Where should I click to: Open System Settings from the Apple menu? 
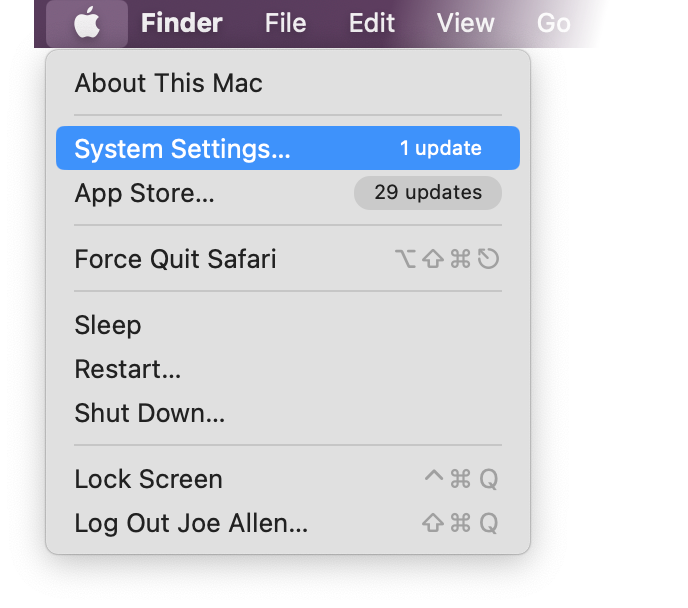coord(182,149)
